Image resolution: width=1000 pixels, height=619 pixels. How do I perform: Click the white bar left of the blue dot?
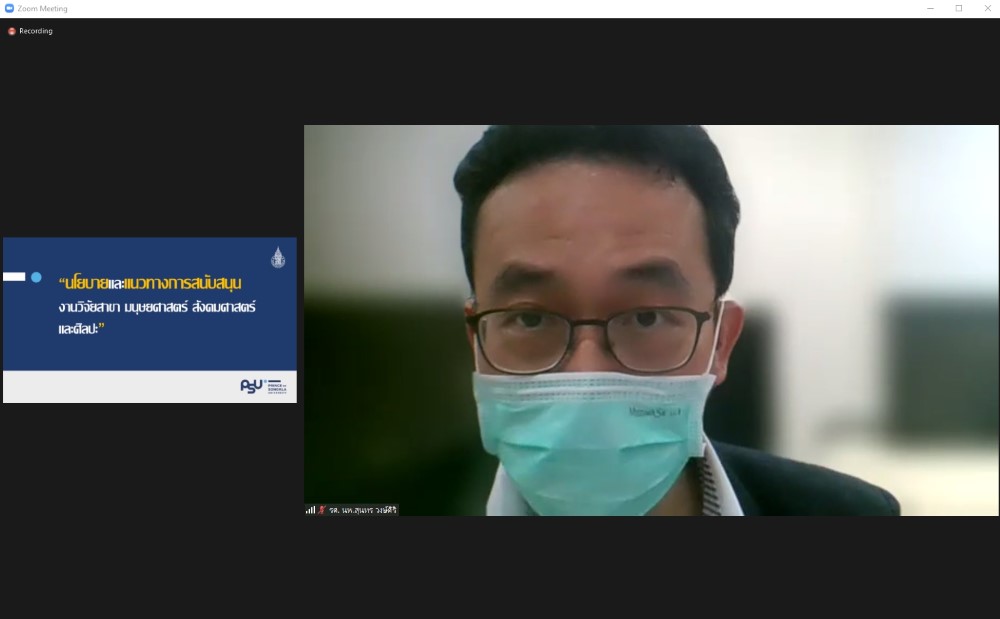(x=14, y=277)
